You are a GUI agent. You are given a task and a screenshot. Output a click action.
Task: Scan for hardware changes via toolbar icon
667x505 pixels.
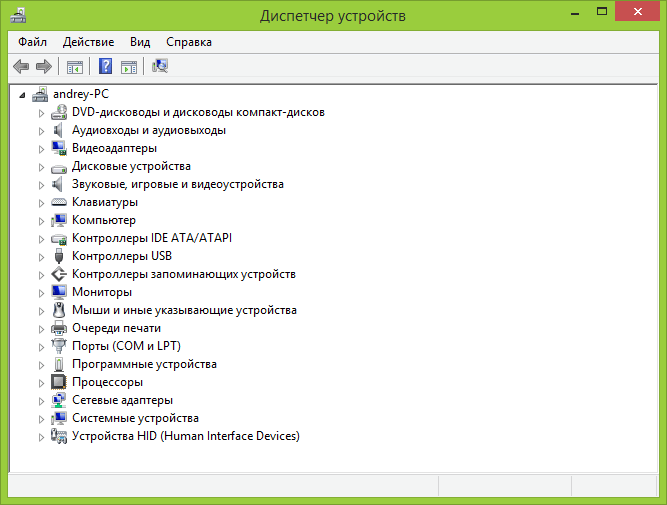[160, 67]
